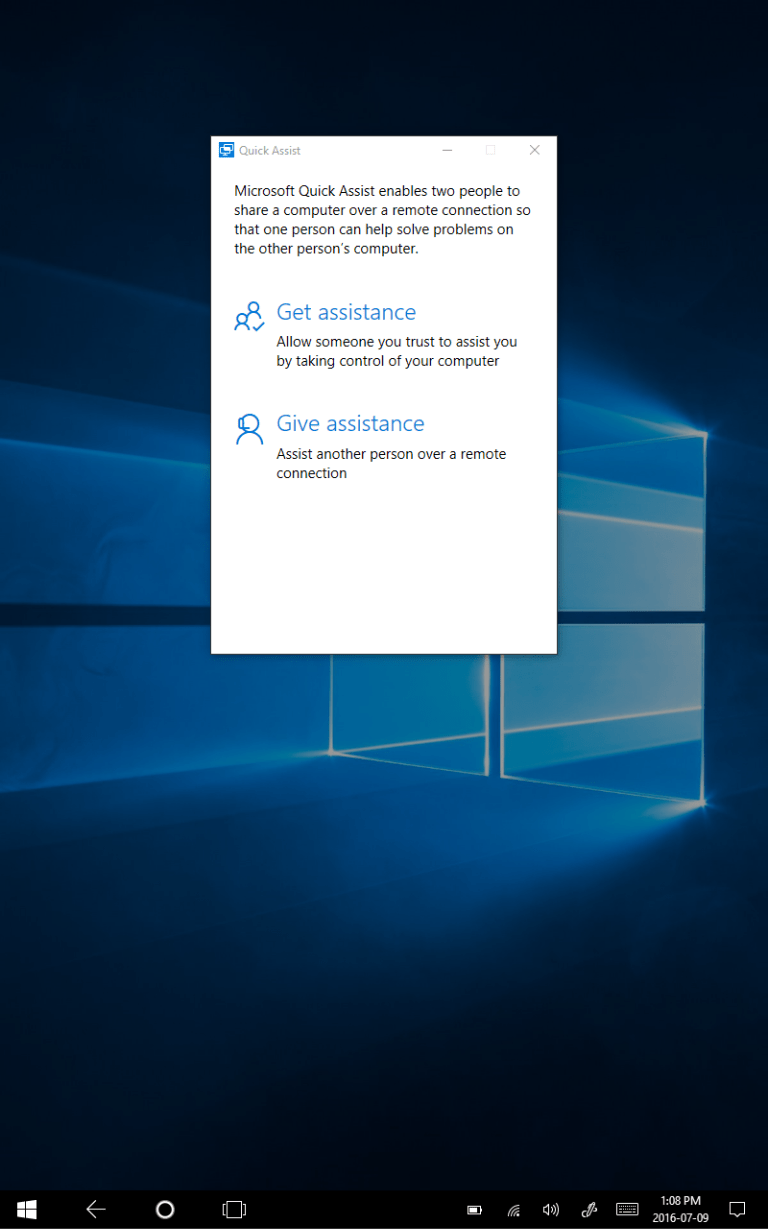Viewport: 768px width, 1229px height.
Task: Click the Give assistance headset icon
Action: click(249, 428)
